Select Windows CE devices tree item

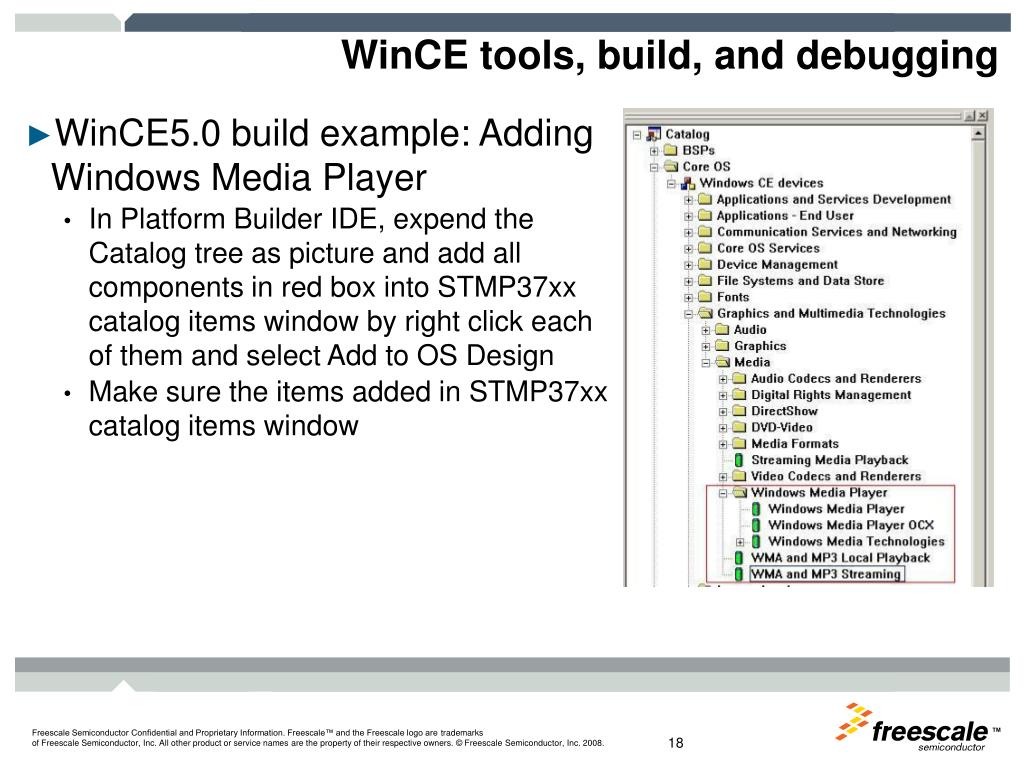[x=761, y=184]
